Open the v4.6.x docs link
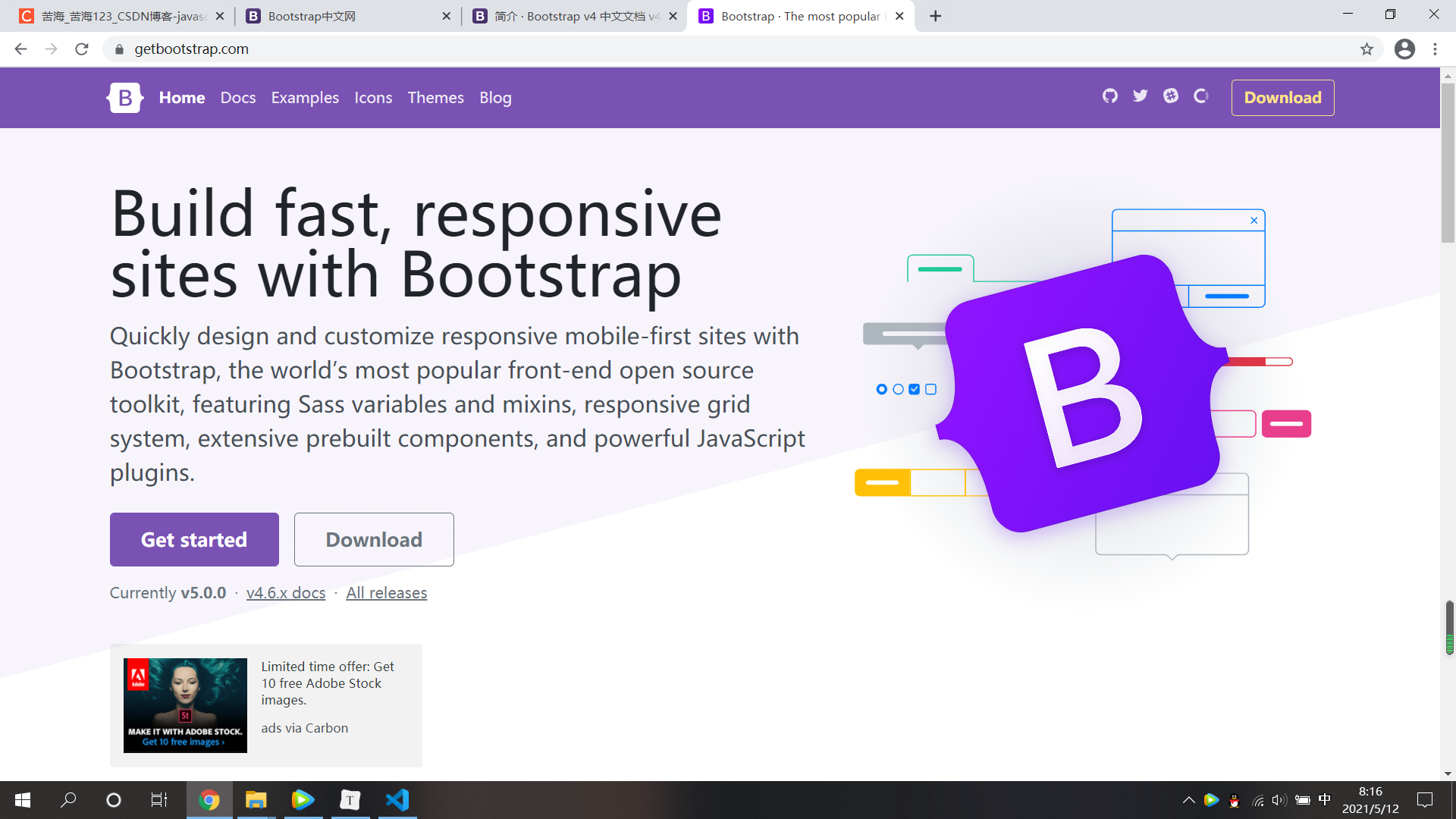1456x819 pixels. pyautogui.click(x=286, y=593)
